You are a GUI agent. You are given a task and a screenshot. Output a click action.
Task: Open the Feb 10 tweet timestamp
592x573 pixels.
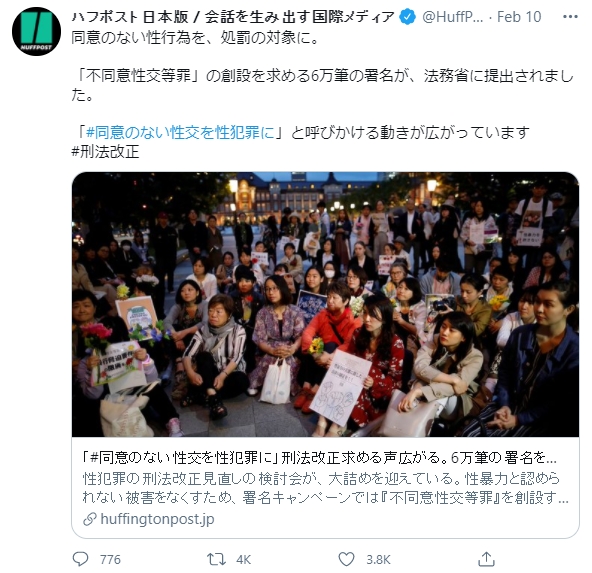click(519, 17)
